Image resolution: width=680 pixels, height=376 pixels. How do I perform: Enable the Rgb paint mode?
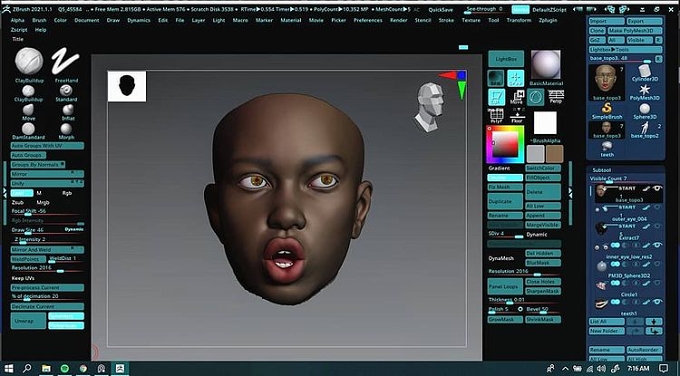67,193
